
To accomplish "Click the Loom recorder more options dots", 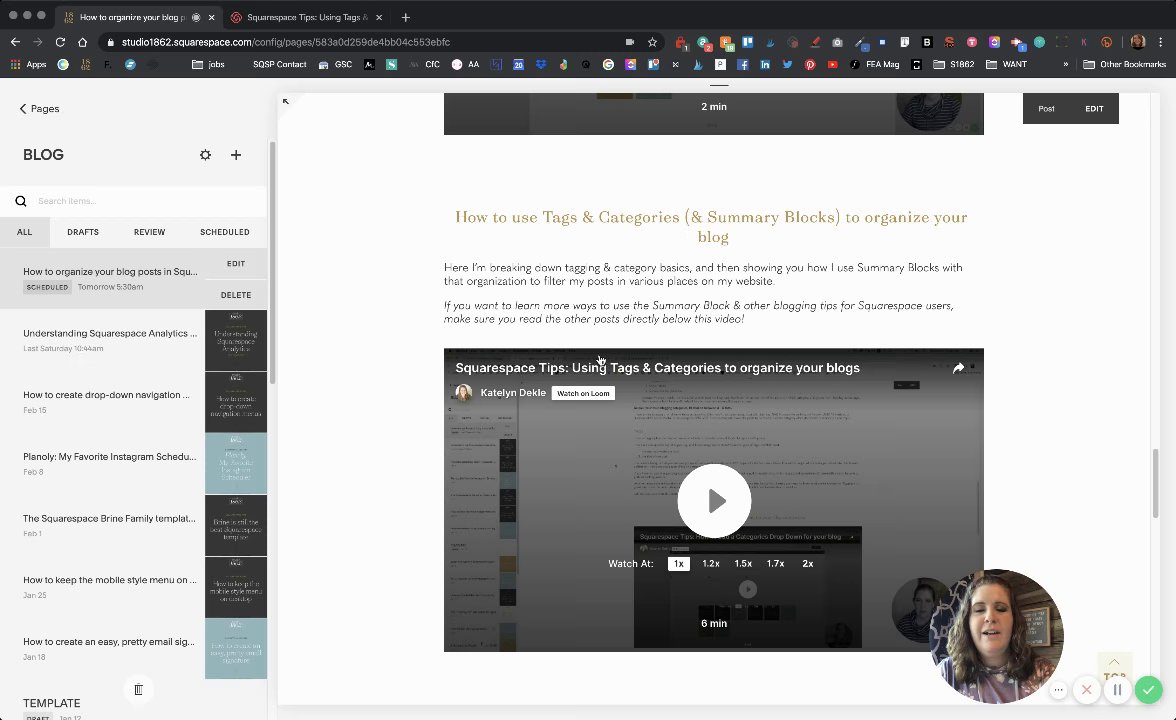I will tap(1058, 689).
